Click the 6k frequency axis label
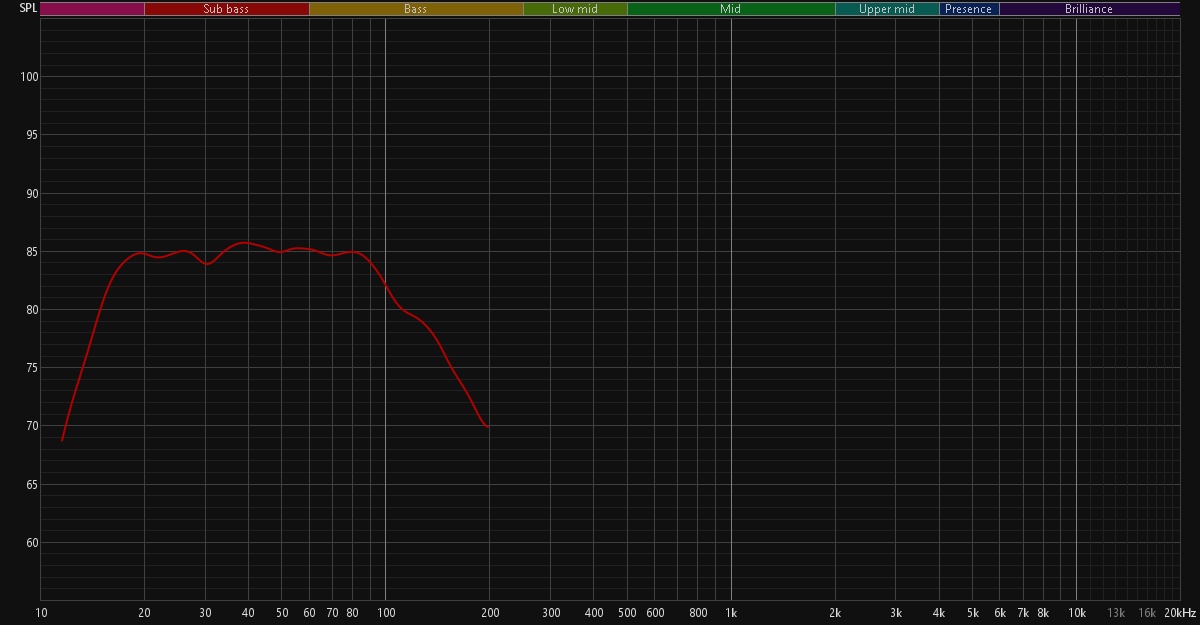1200x625 pixels. (1000, 612)
